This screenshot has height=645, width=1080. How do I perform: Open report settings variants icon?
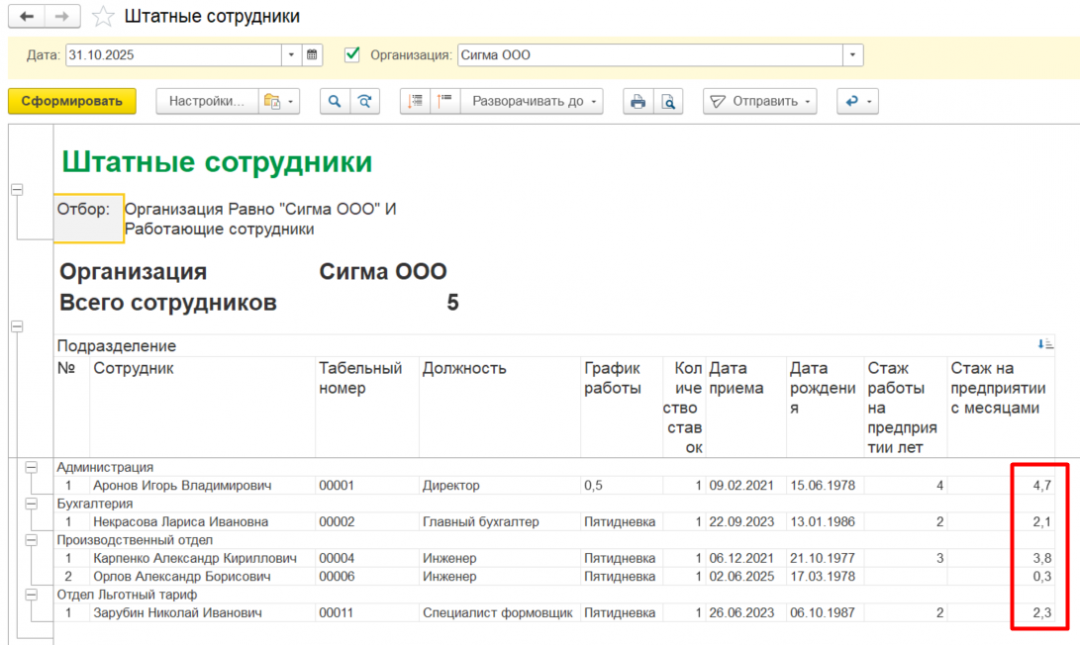tap(279, 101)
